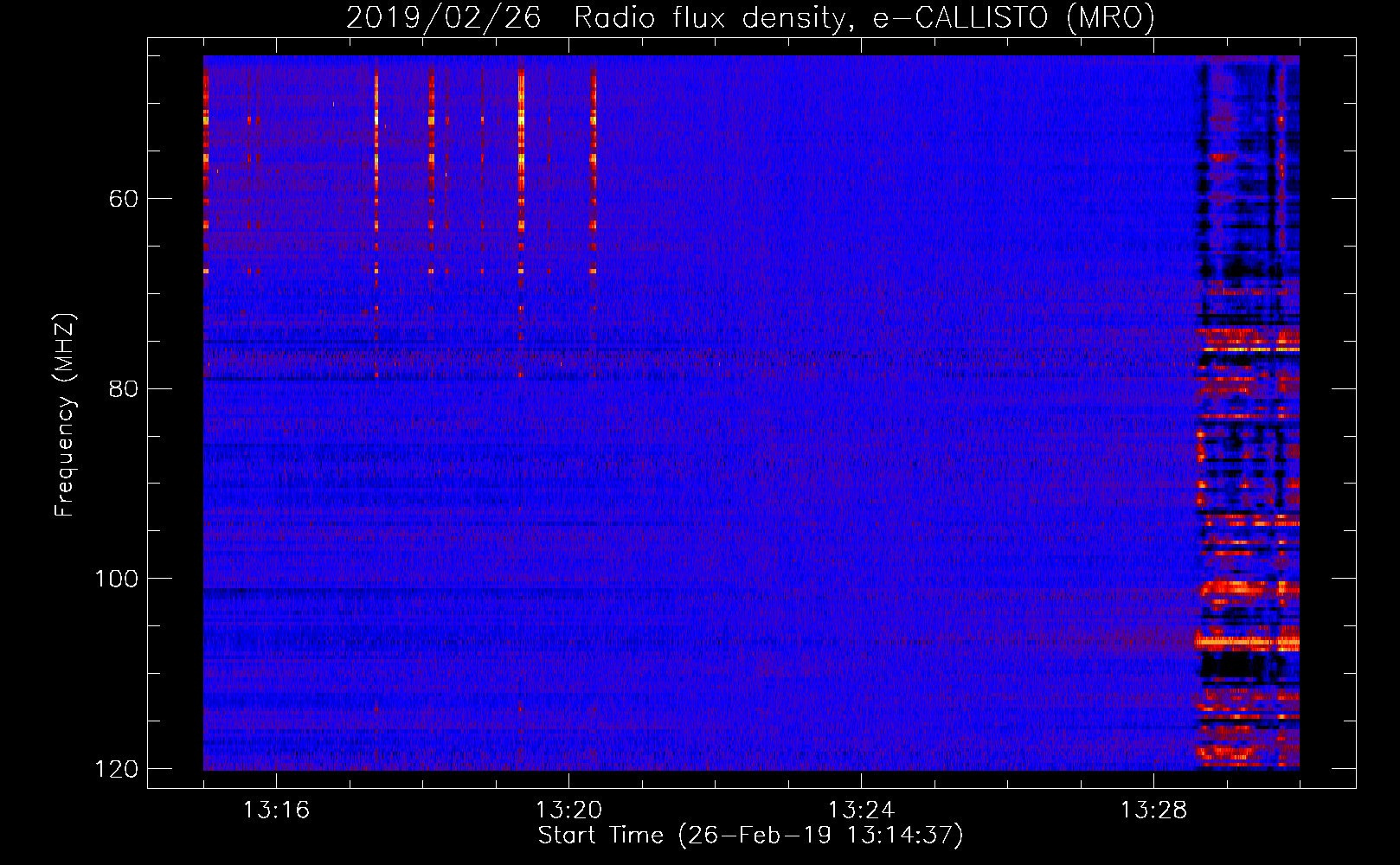Click the 13:20 time tick label
The image size is (1400, 865).
coord(568,811)
